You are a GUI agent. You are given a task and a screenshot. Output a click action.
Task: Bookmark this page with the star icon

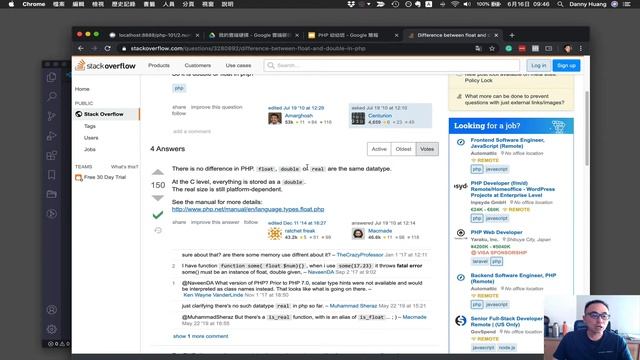click(492, 49)
